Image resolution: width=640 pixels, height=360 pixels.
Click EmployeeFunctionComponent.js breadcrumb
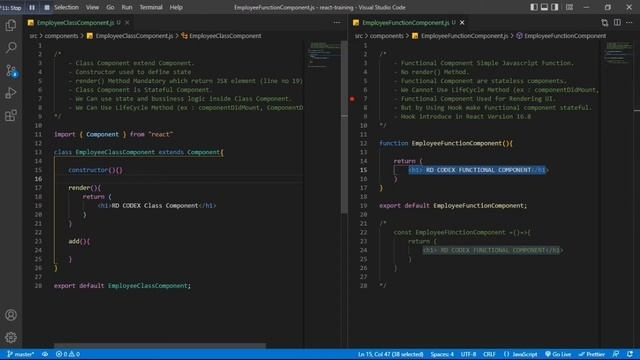click(464, 36)
